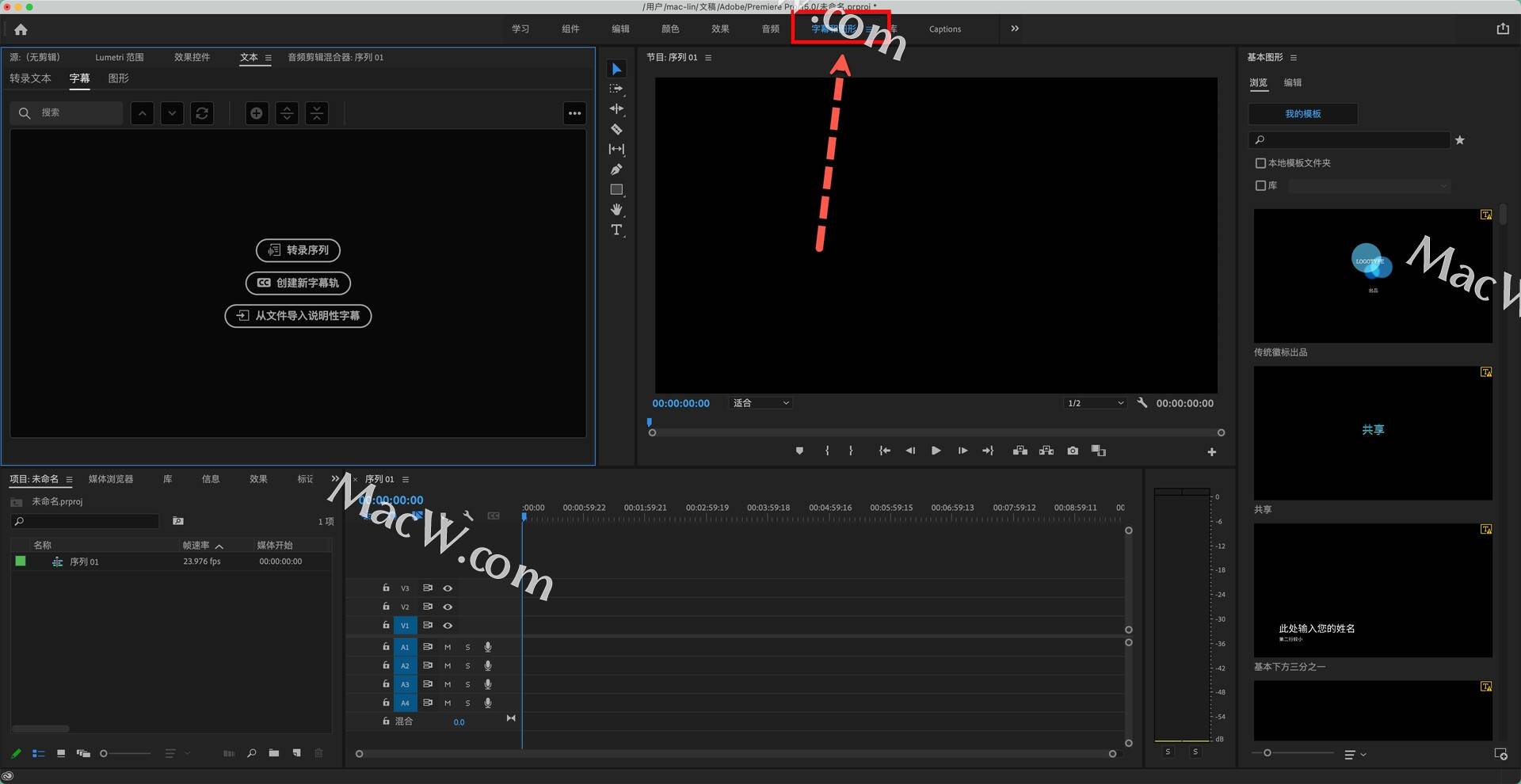The height and width of the screenshot is (784, 1521).
Task: Open sort order menu in Essential Graphics
Action: 1355,755
